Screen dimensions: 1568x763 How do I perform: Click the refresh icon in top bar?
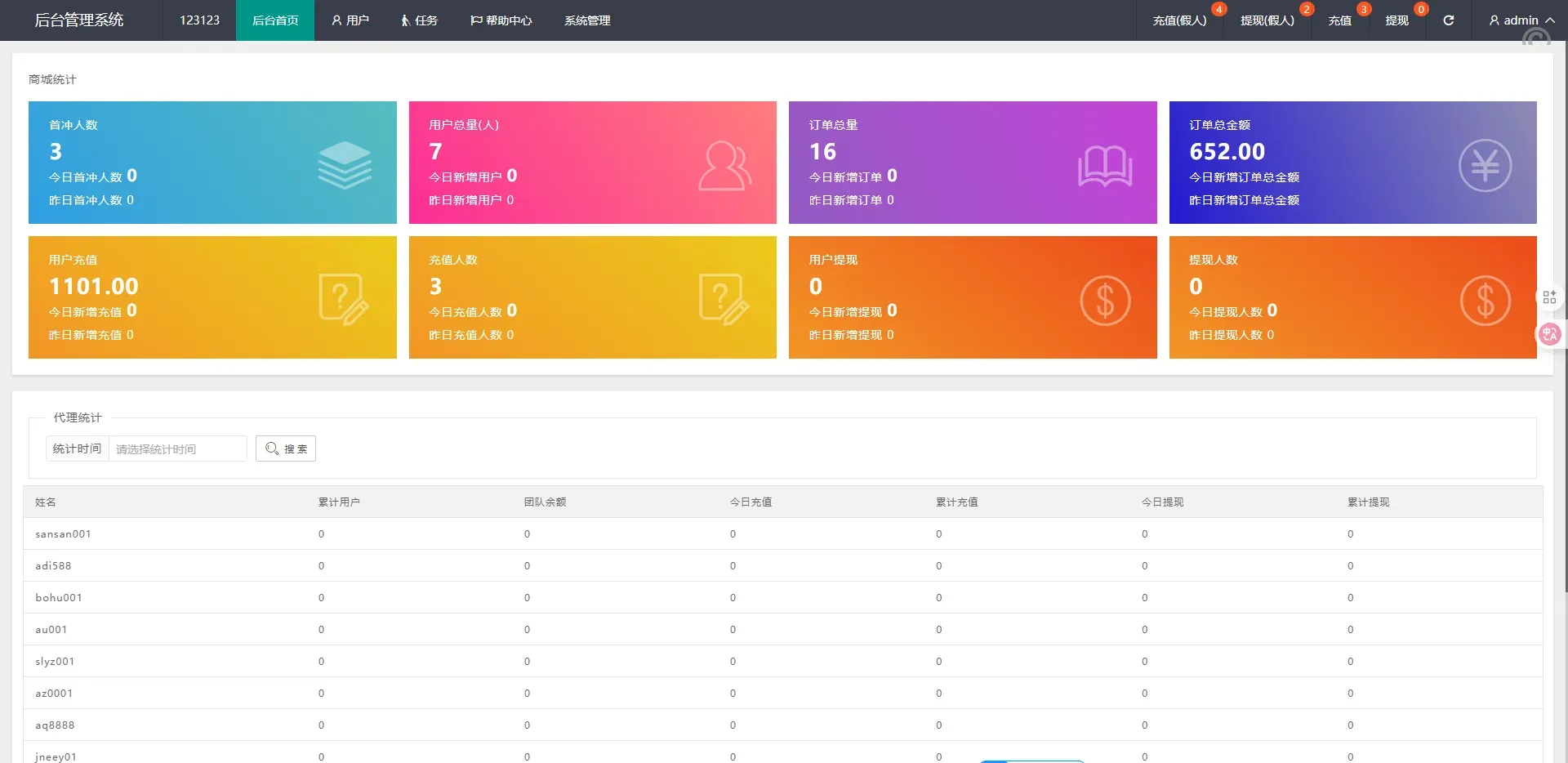(1448, 20)
